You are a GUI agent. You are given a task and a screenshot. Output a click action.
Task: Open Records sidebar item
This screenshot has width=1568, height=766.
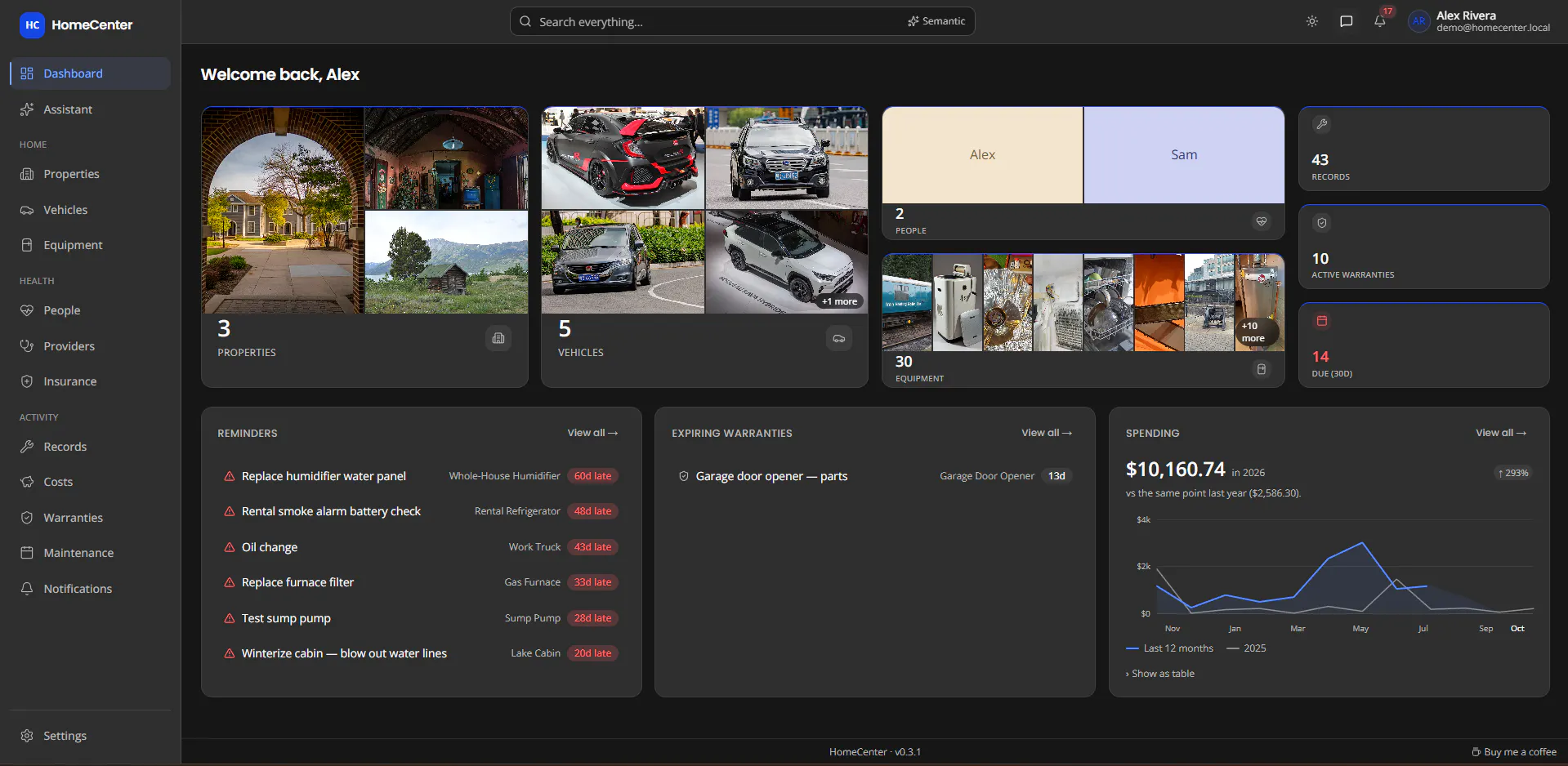tap(90, 447)
